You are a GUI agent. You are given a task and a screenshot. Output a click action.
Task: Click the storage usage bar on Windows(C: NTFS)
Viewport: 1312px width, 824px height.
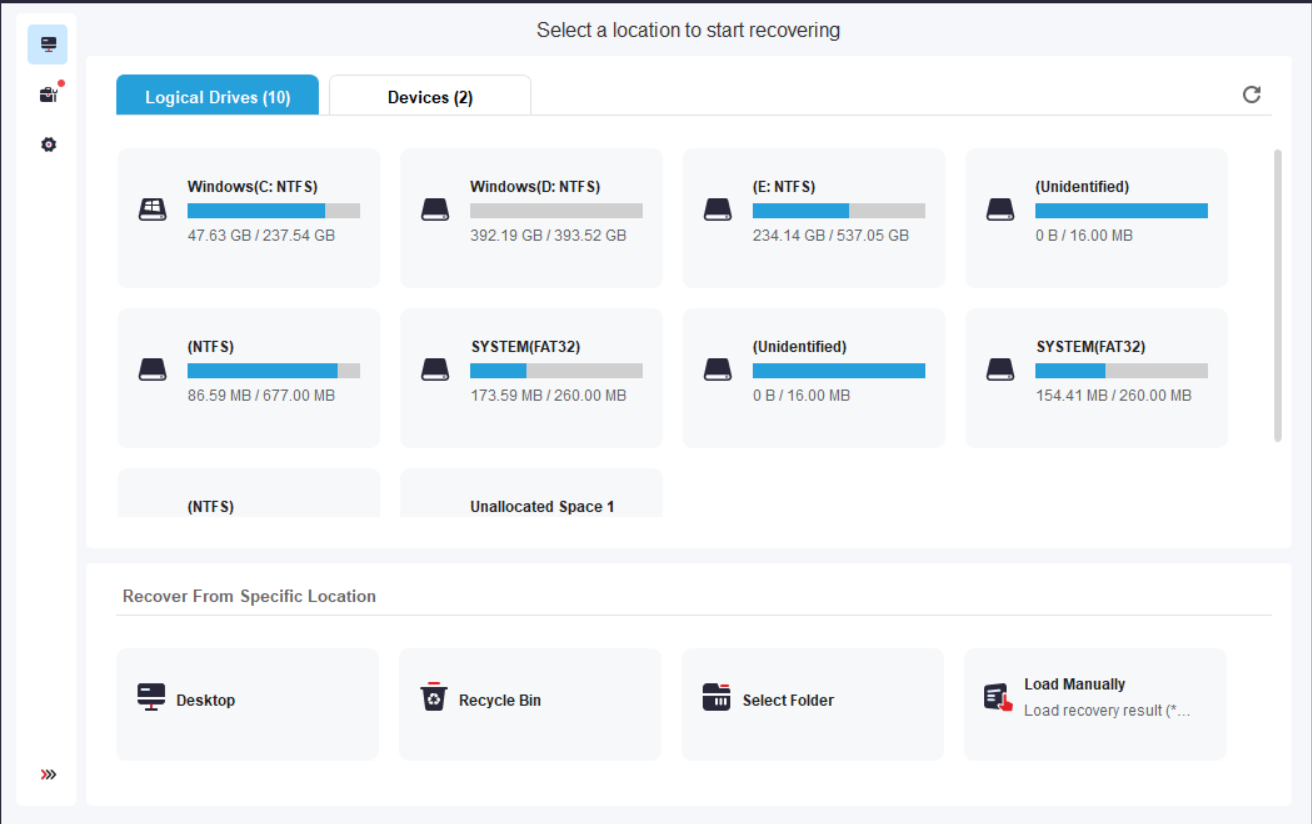click(272, 210)
